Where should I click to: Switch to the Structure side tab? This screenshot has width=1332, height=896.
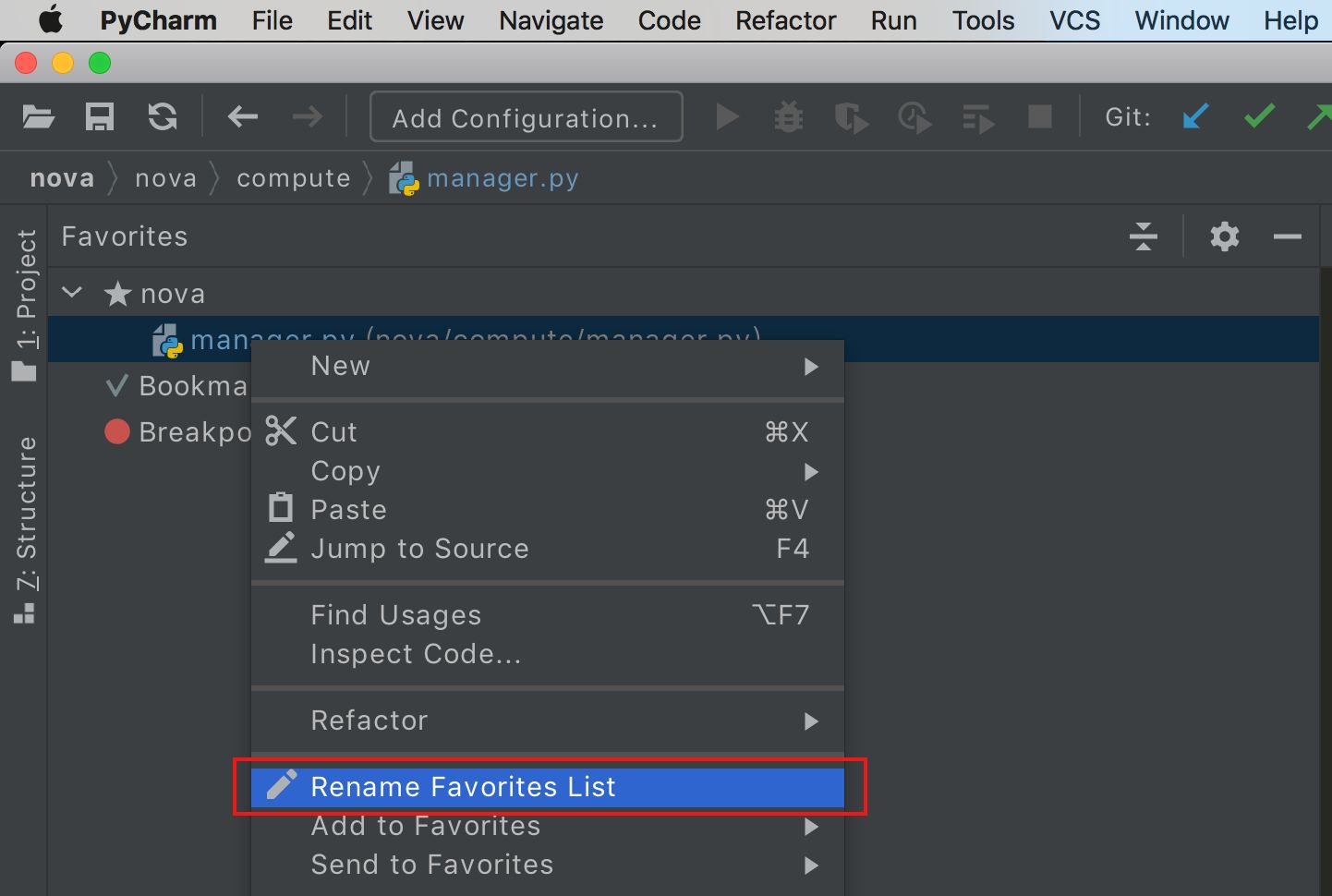click(26, 528)
